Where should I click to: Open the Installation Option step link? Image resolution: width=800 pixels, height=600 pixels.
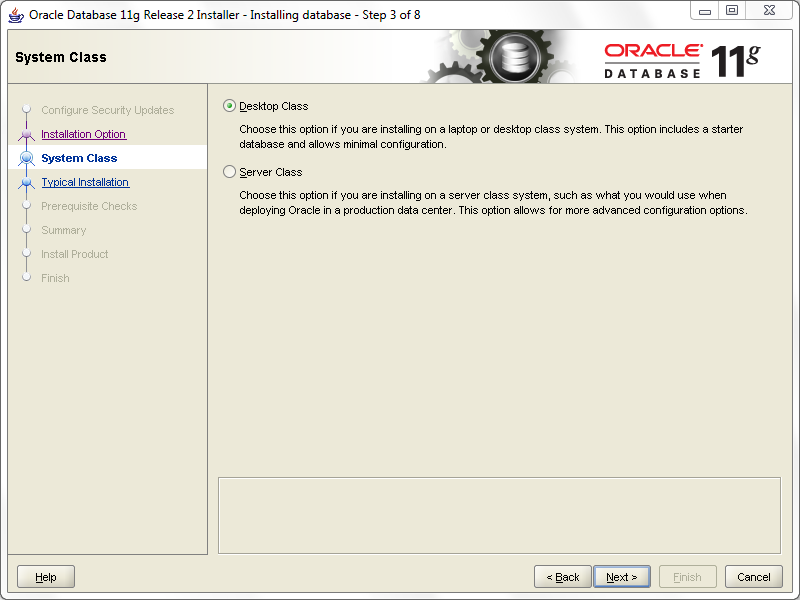point(84,134)
